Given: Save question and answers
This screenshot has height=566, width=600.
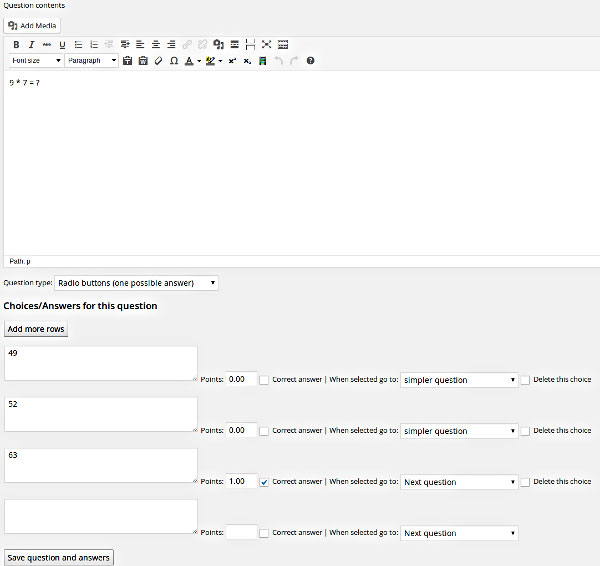Looking at the screenshot, I should pyautogui.click(x=59, y=558).
